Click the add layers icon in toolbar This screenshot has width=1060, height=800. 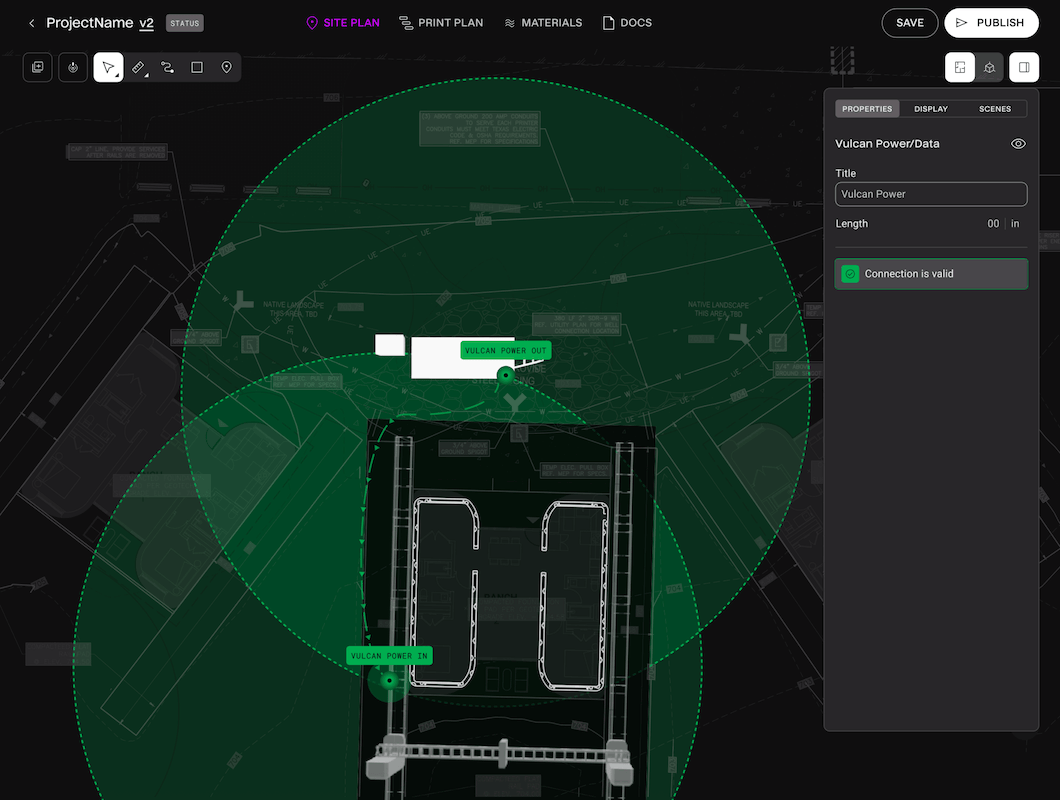click(38, 67)
